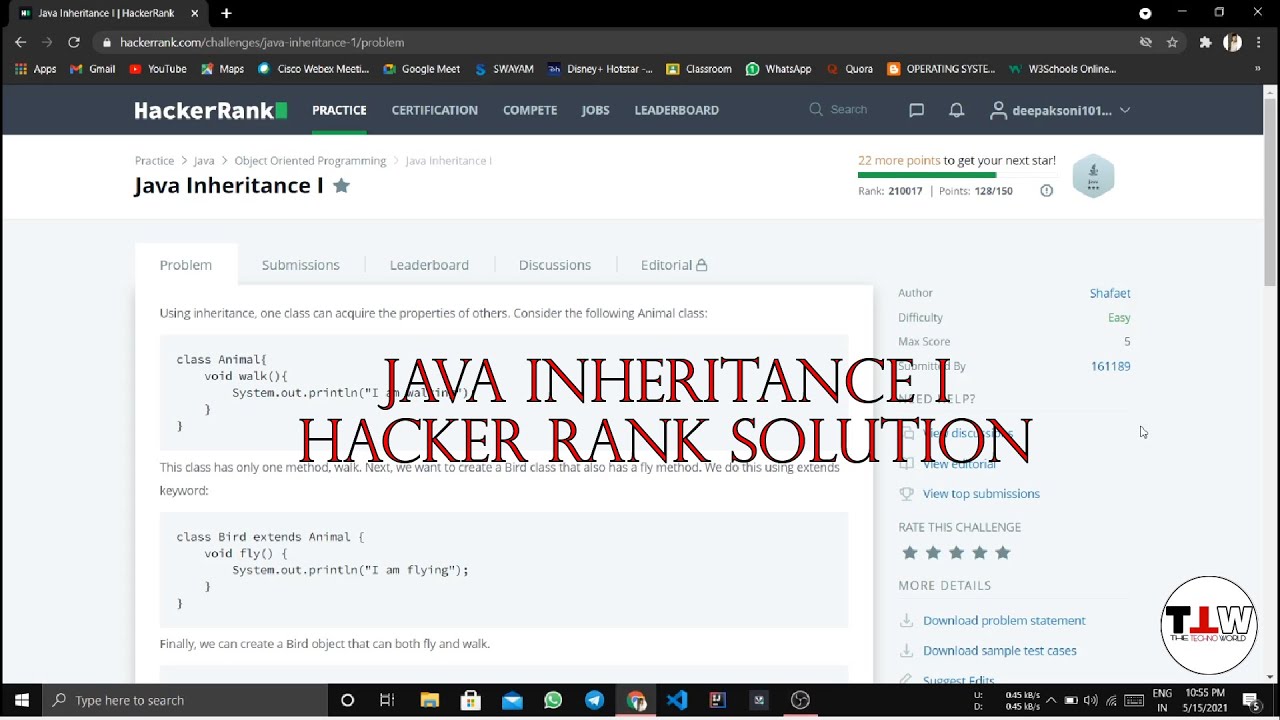This screenshot has width=1280, height=720.
Task: Click Object Oriented Programming breadcrumb
Action: (310, 160)
